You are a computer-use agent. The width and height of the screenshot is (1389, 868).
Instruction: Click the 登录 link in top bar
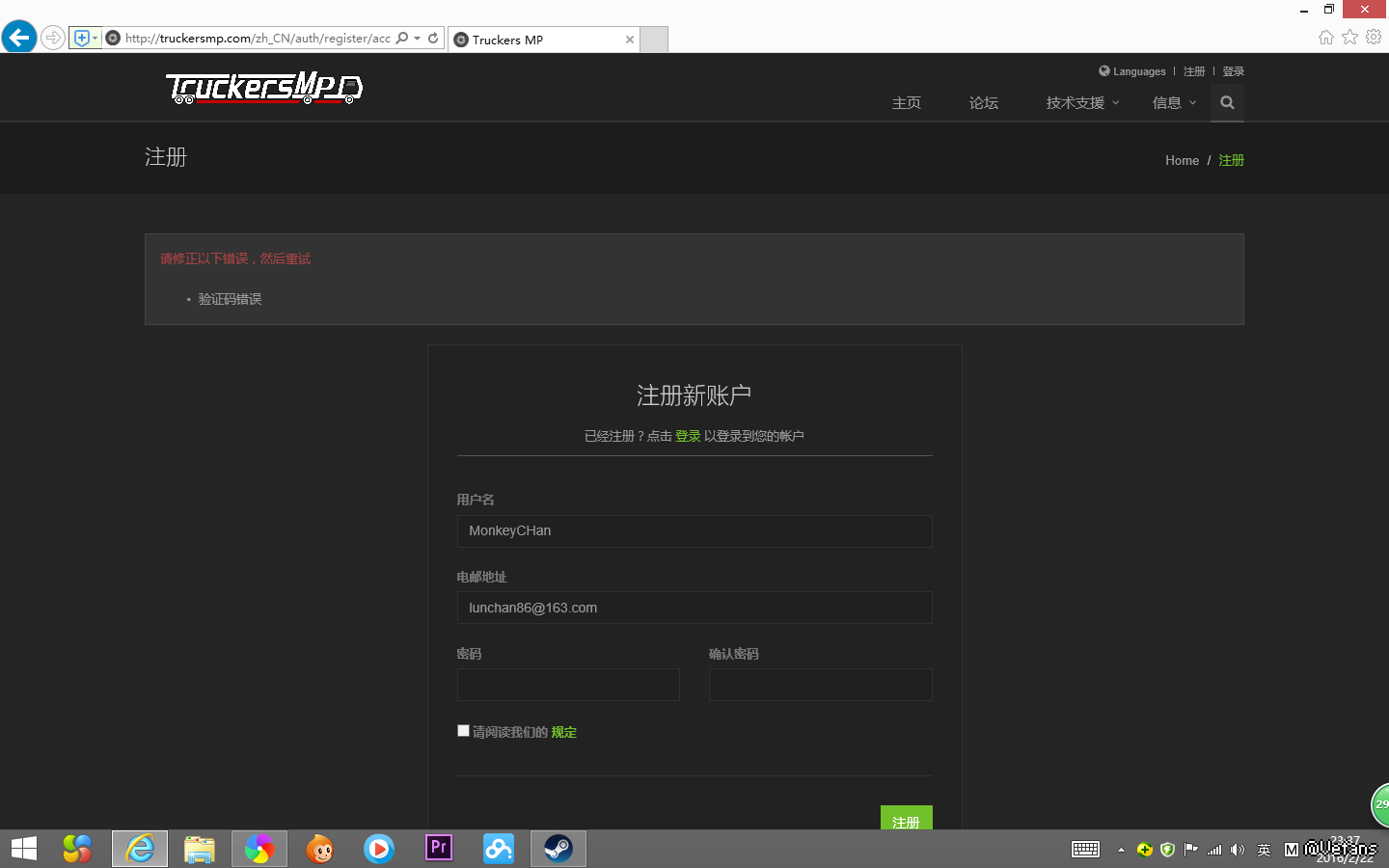coord(1234,71)
